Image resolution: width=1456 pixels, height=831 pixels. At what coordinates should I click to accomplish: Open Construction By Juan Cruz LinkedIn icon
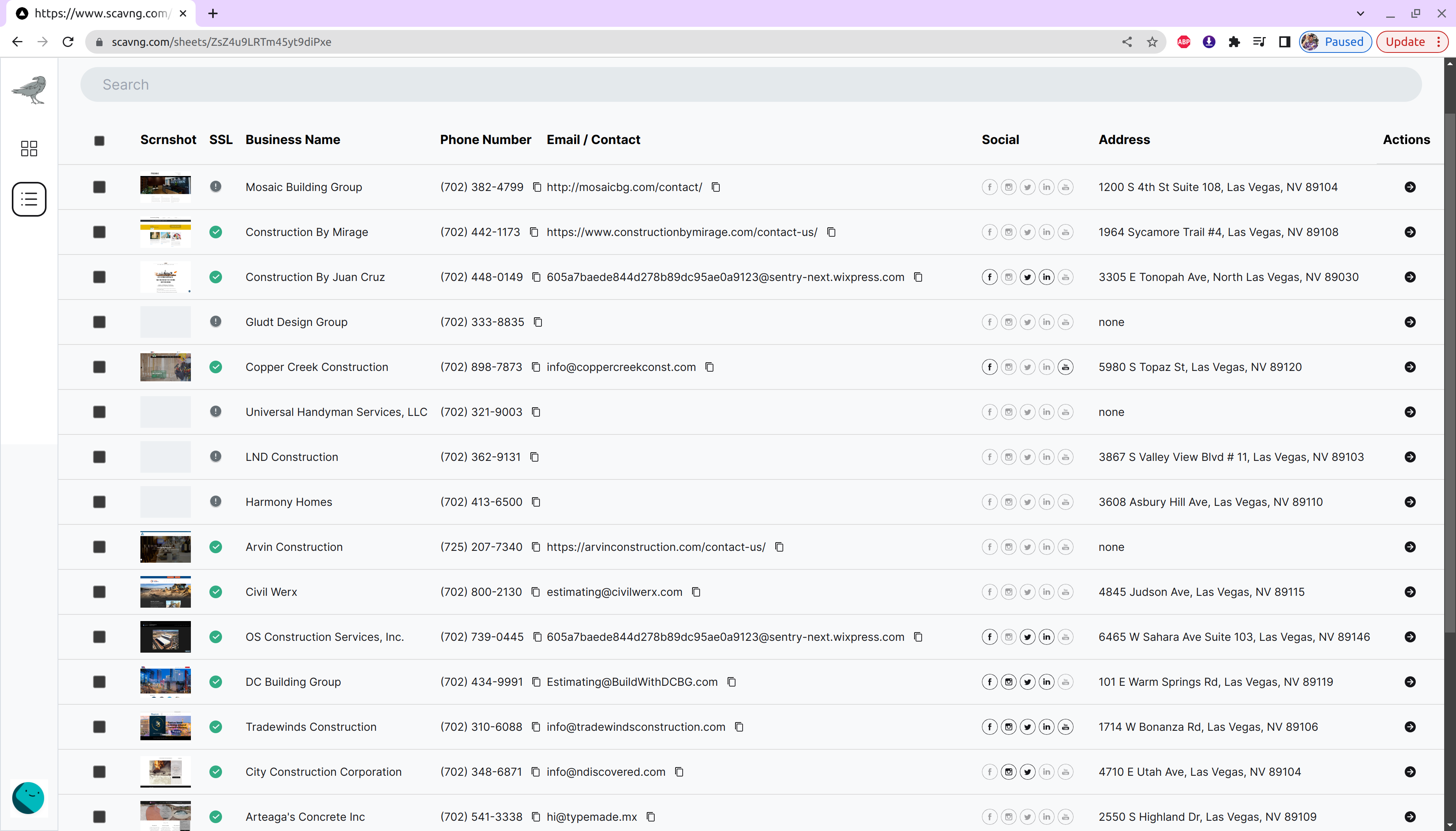coord(1047,277)
